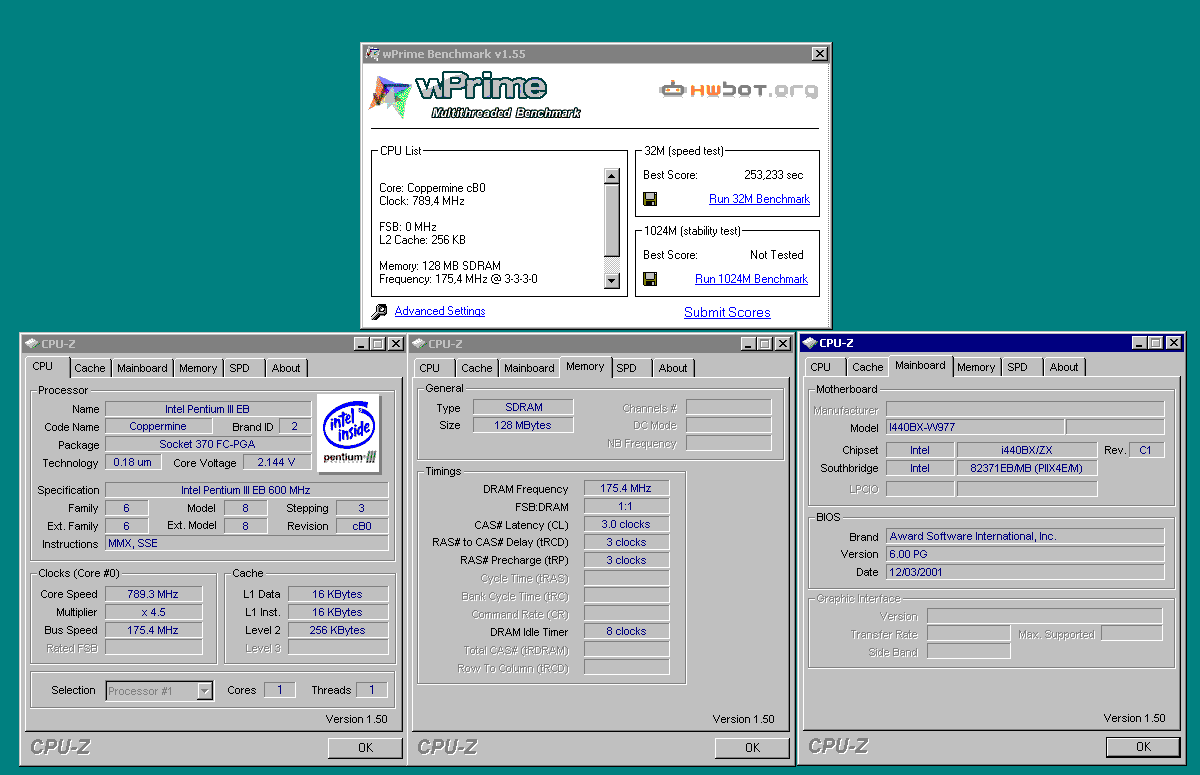This screenshot has height=775, width=1200.
Task: Click the Rev. C1 chipset field
Action: [1146, 450]
